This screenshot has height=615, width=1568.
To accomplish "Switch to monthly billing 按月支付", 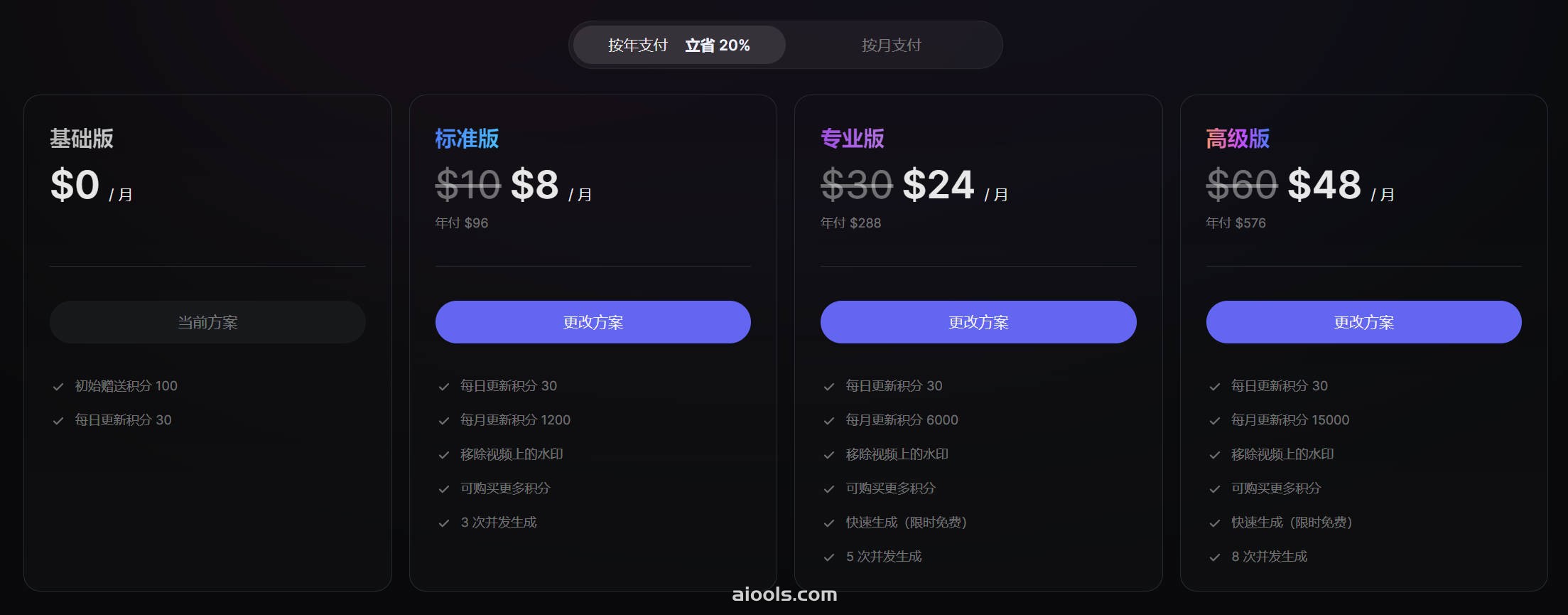I will click(x=891, y=45).
